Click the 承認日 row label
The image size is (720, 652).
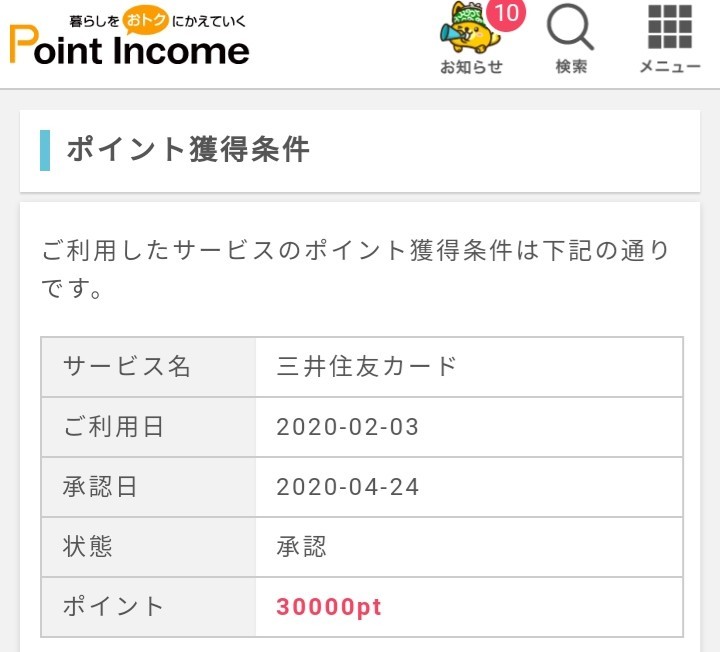100,487
